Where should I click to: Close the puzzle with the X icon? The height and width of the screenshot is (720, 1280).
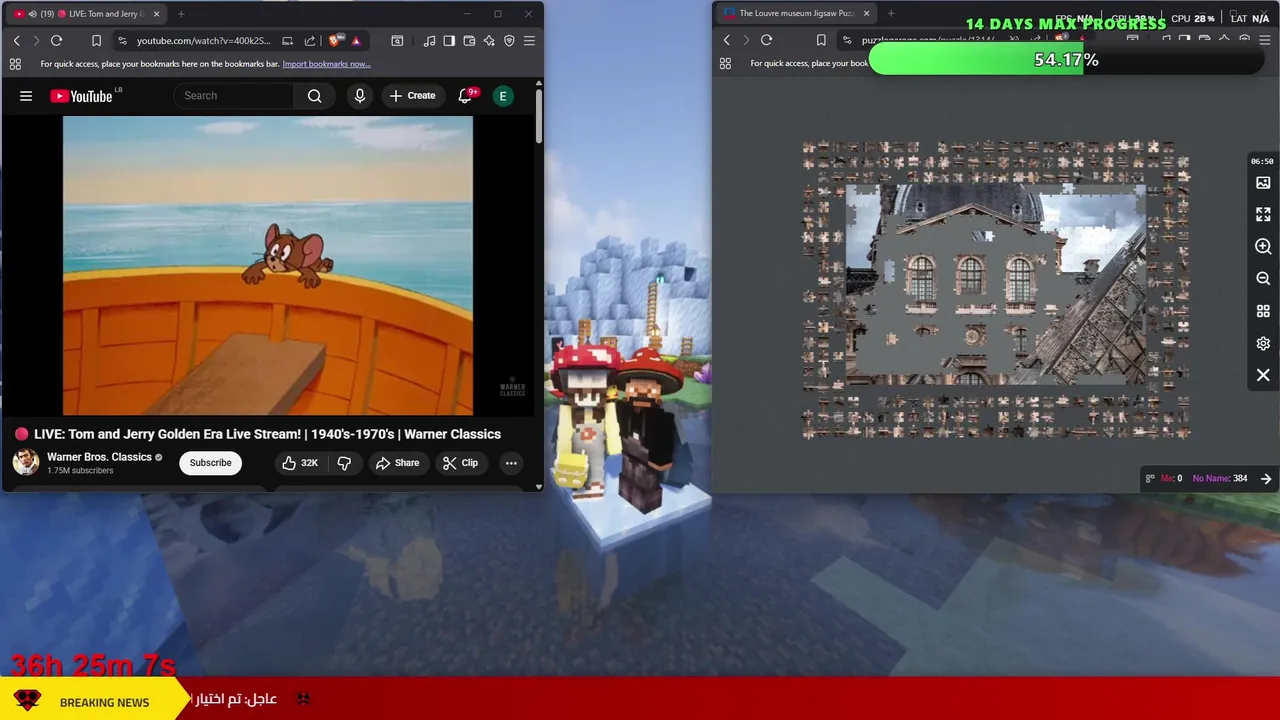point(1263,375)
